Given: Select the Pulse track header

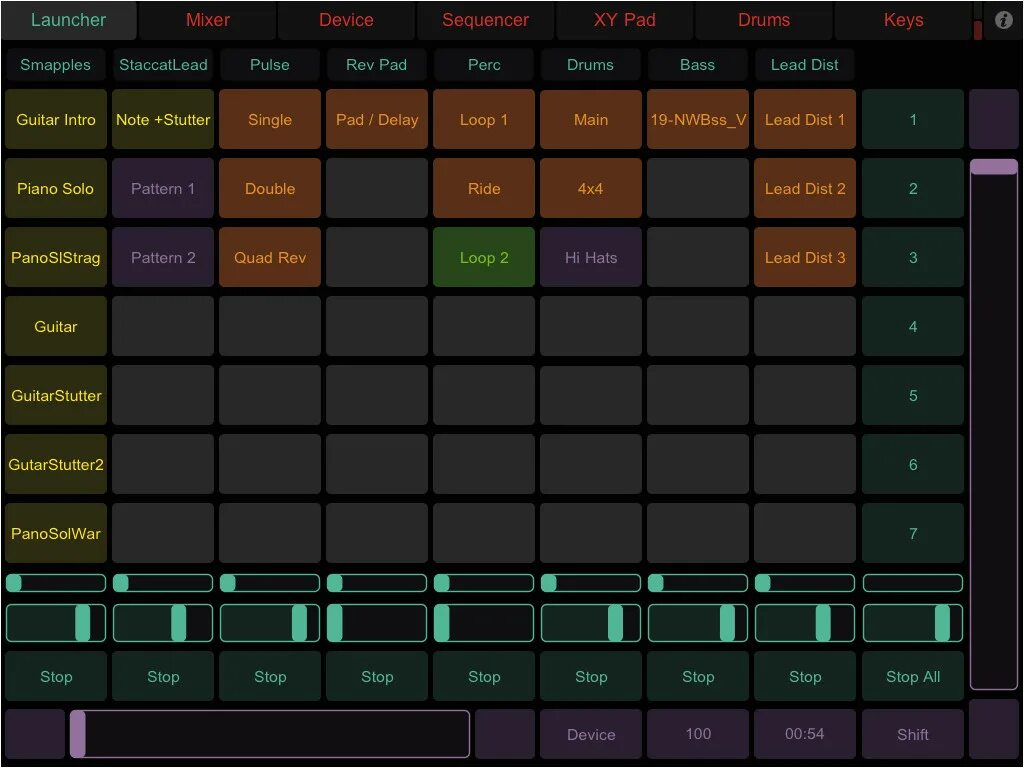Looking at the screenshot, I should 270,65.
